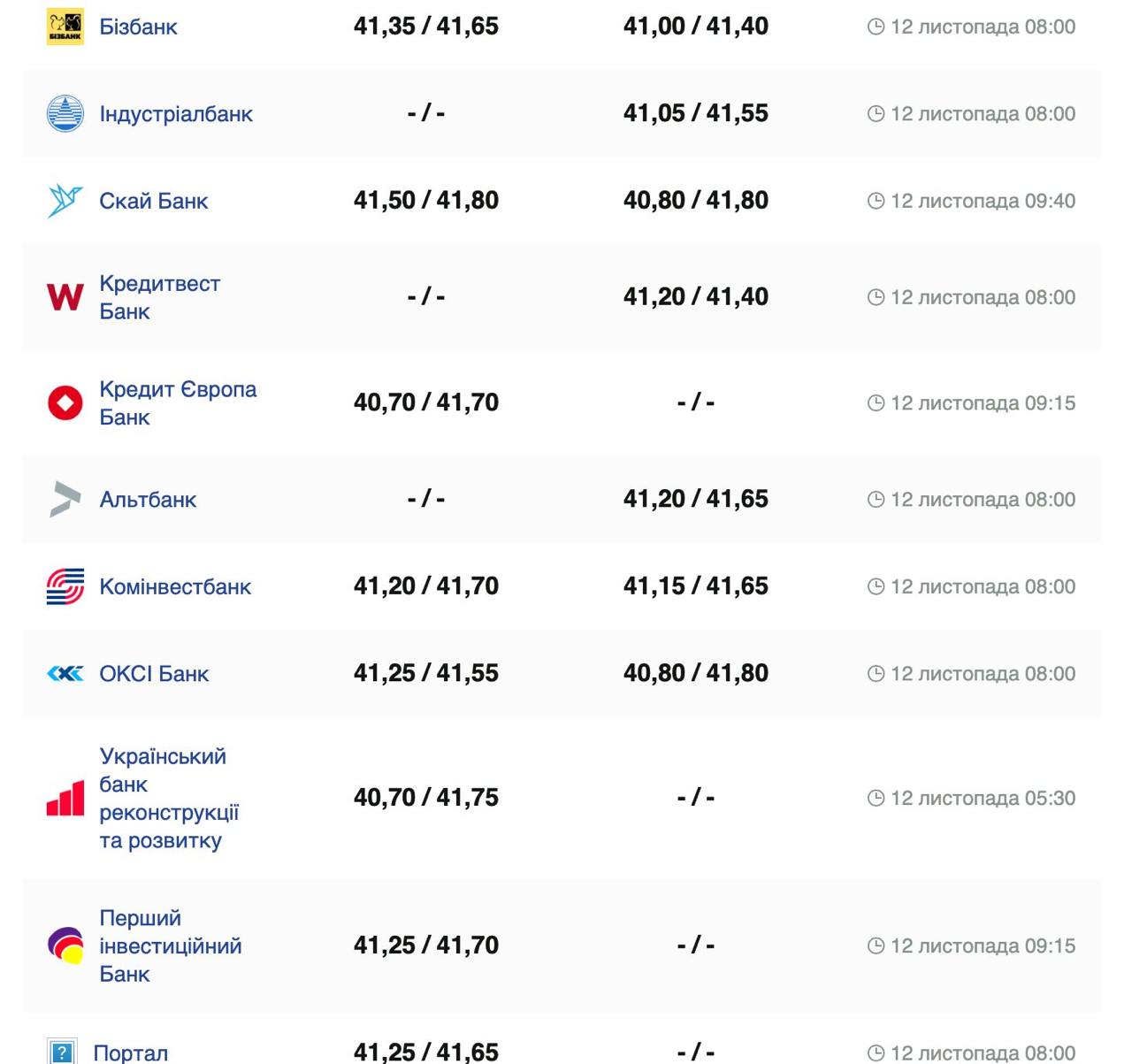
Task: Open the Комінвестбанк link
Action: click(175, 586)
